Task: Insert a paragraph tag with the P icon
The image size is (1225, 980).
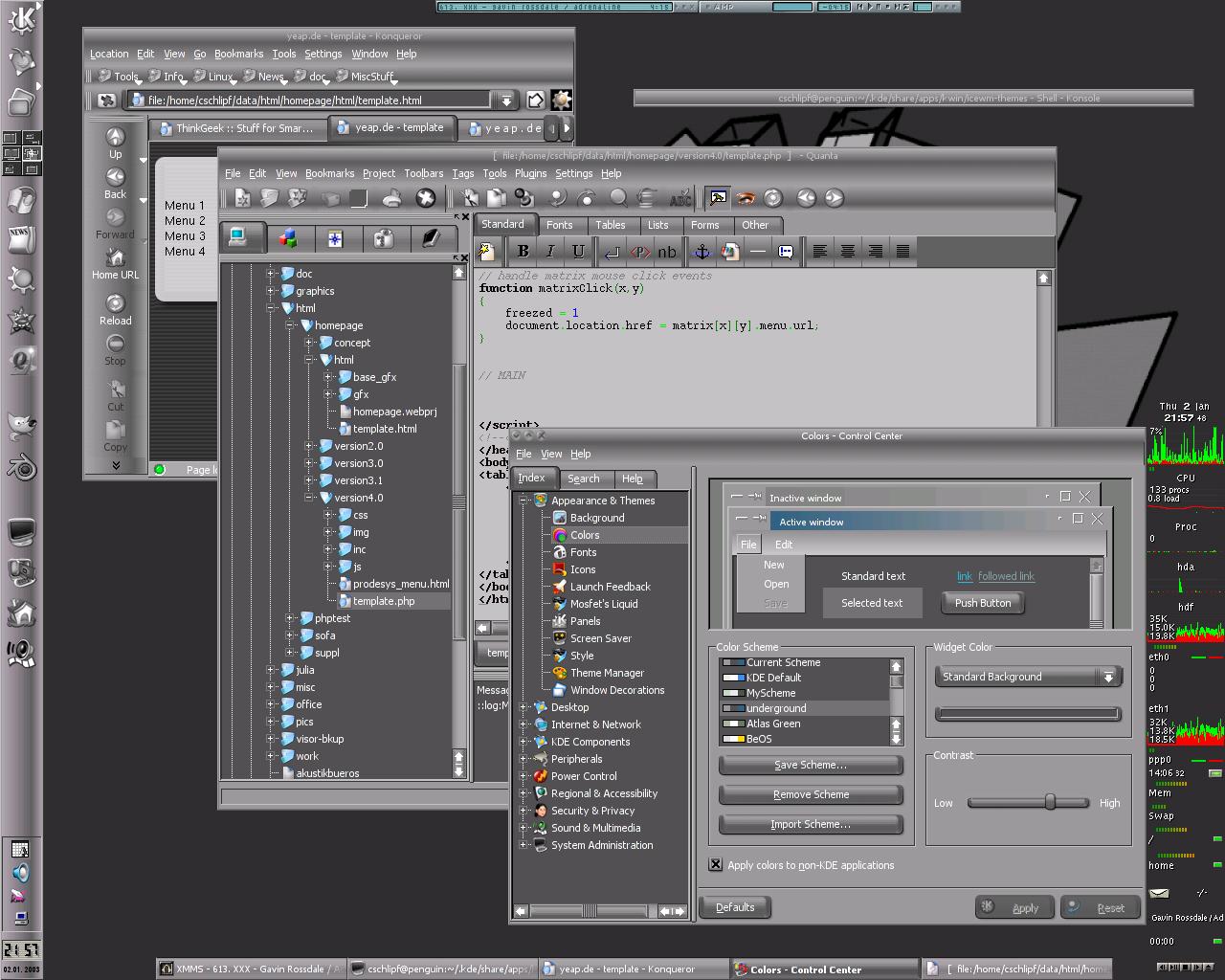Action: point(640,252)
